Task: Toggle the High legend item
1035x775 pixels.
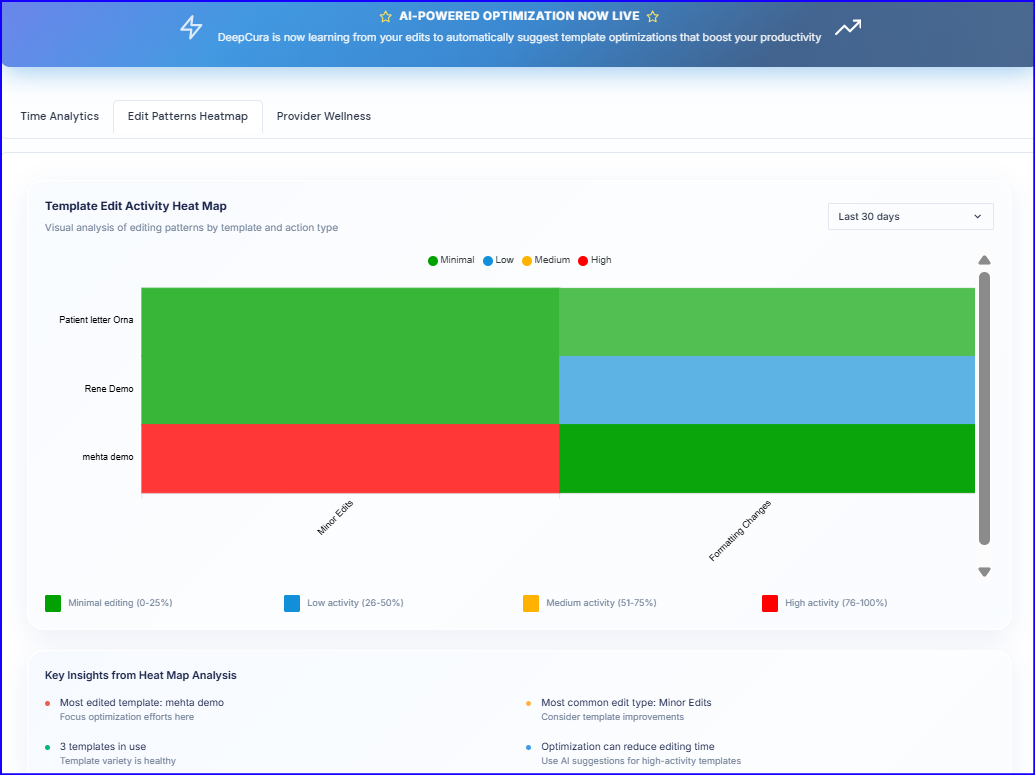Action: click(595, 260)
